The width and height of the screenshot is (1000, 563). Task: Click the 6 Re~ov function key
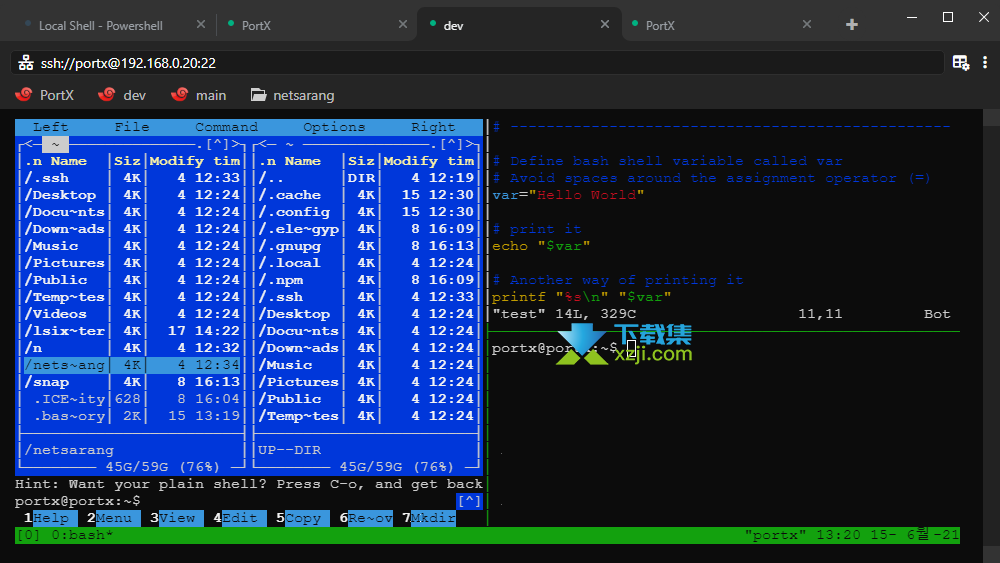(366, 518)
